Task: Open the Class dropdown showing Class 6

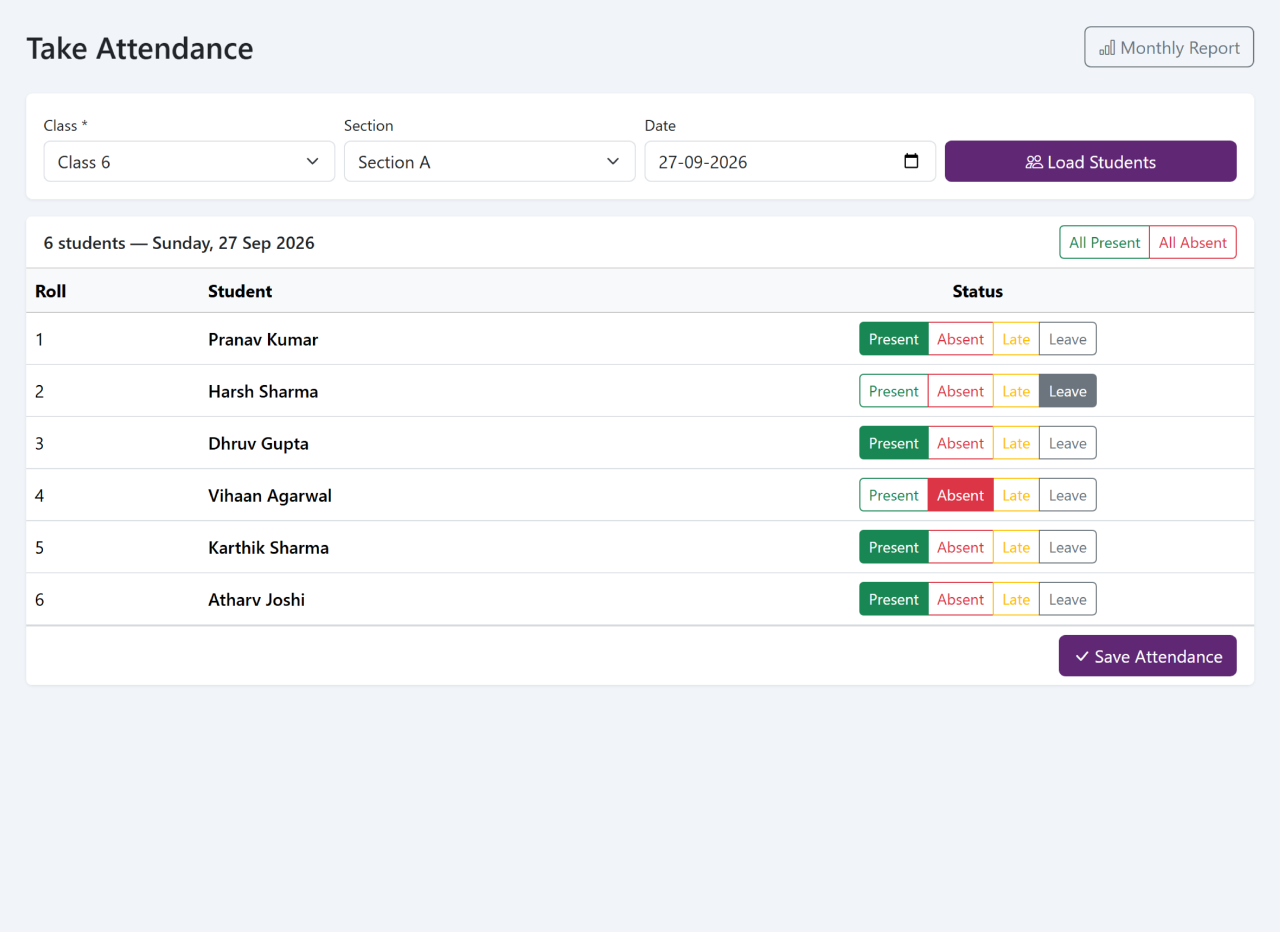Action: tap(189, 161)
